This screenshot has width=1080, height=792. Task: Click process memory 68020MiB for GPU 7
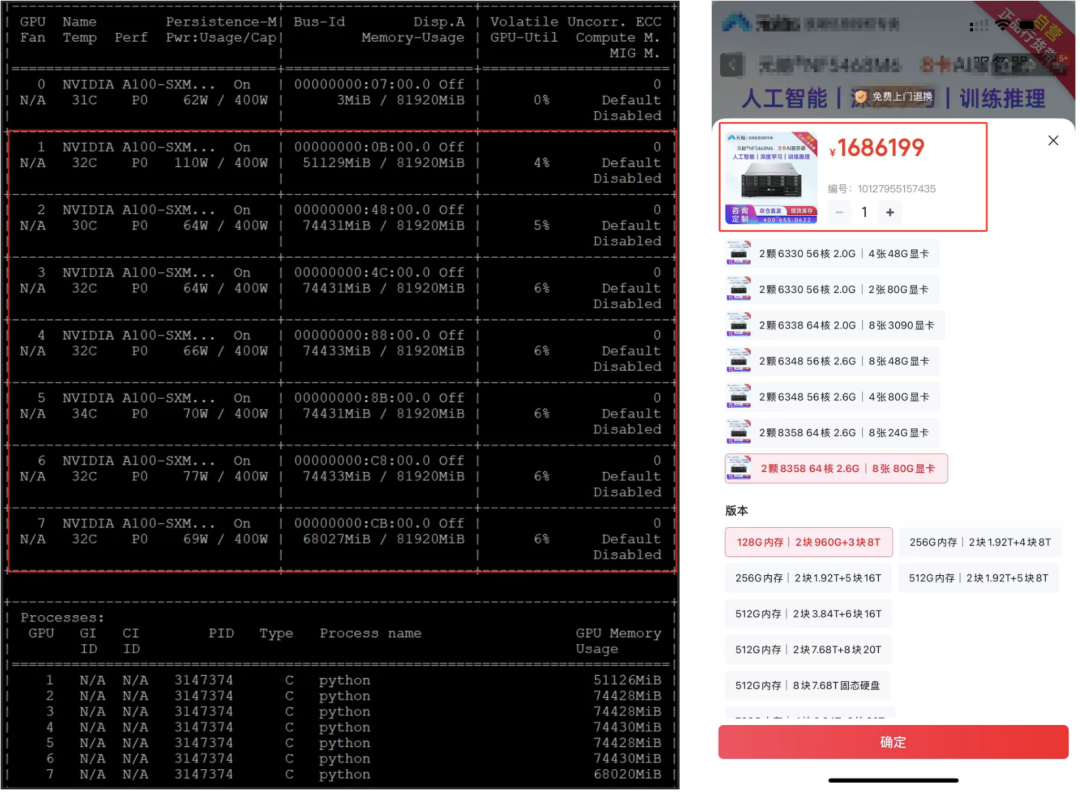627,775
